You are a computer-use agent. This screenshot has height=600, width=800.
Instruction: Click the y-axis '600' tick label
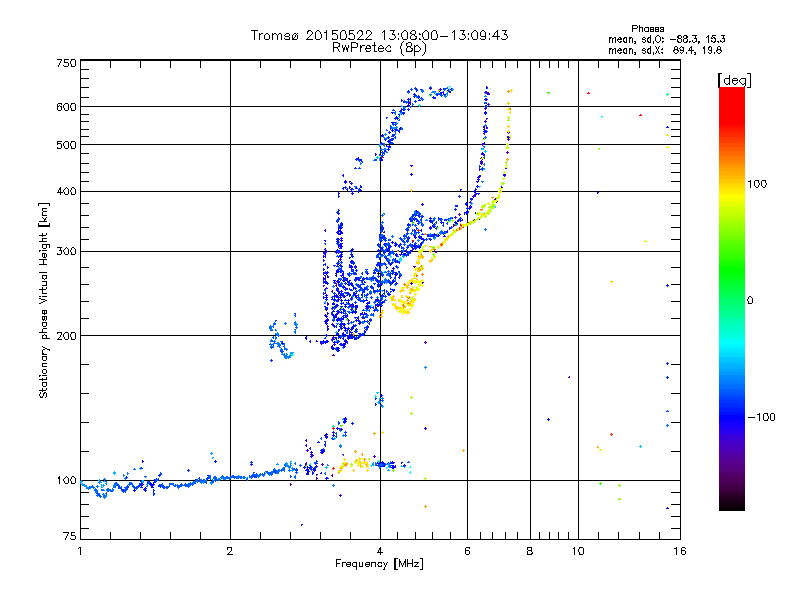(66, 107)
